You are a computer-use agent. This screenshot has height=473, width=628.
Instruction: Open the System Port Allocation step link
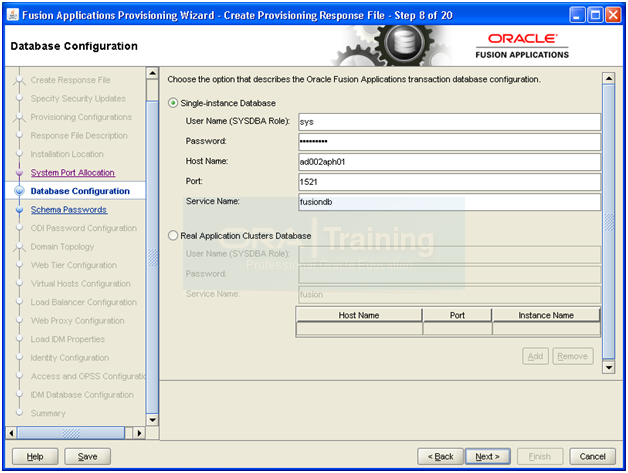72,173
